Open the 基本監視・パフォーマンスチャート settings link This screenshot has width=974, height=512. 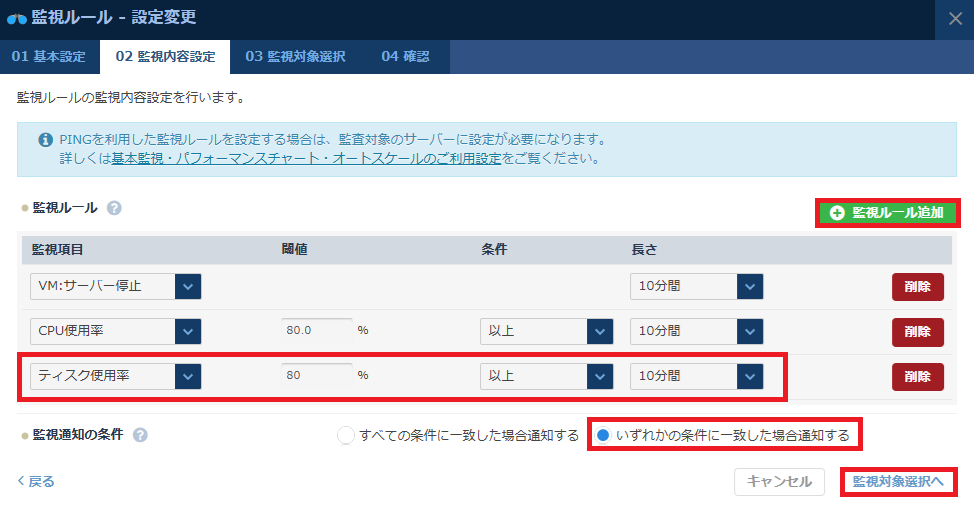pyautogui.click(x=306, y=159)
